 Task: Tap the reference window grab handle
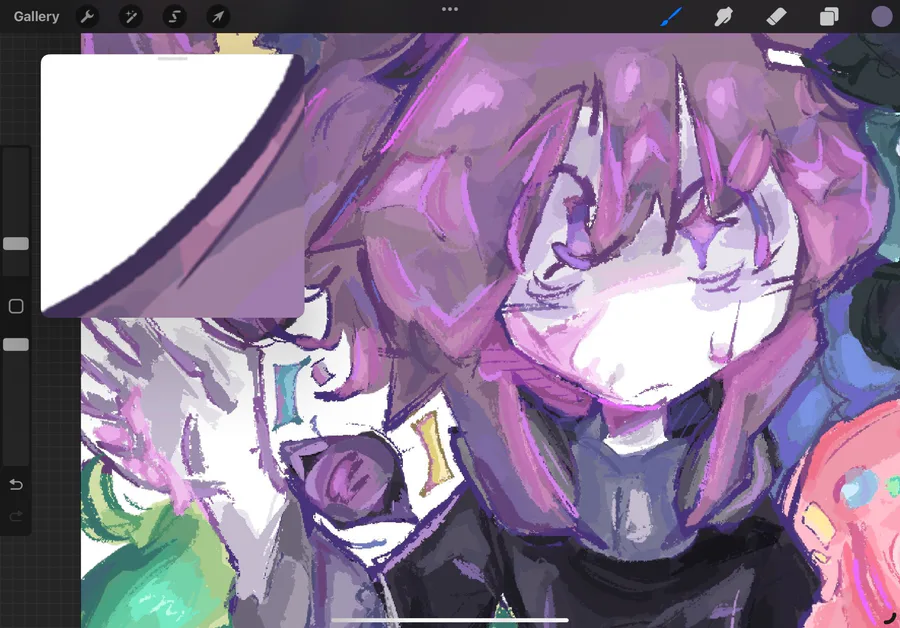tap(173, 59)
